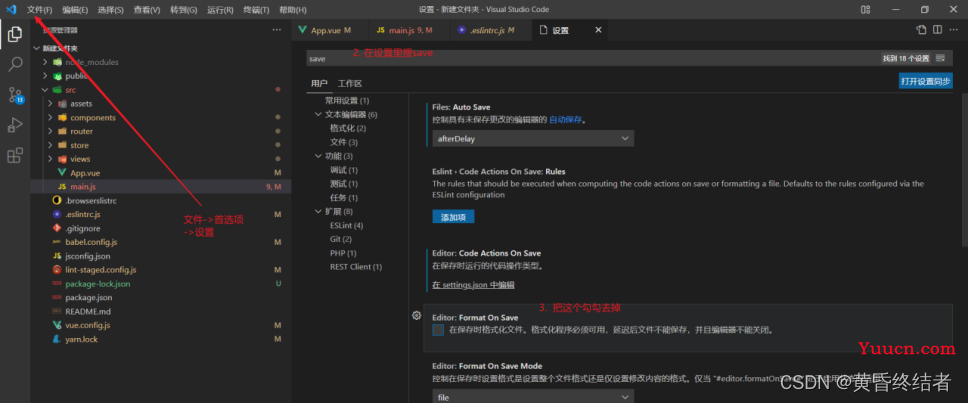Open Settings JSON file icon

(x=921, y=30)
